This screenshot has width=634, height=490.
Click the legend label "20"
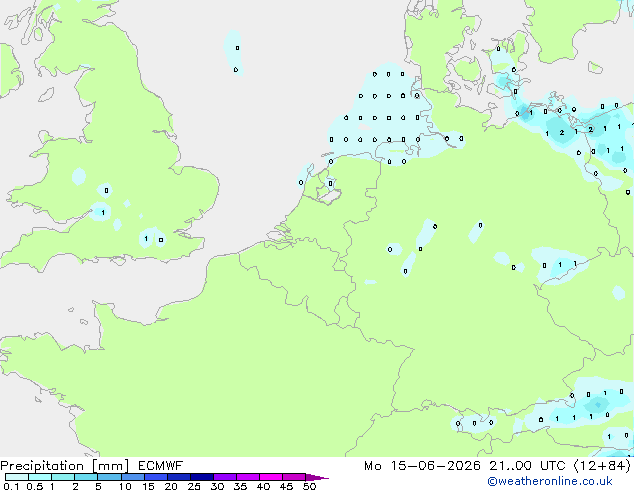coord(171,486)
